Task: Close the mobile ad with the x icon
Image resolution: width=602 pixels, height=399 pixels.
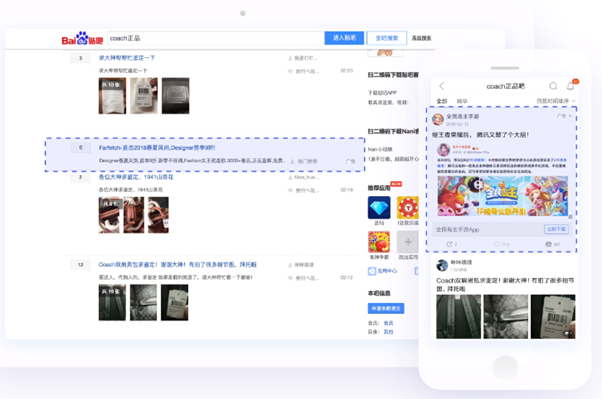Action: [570, 116]
